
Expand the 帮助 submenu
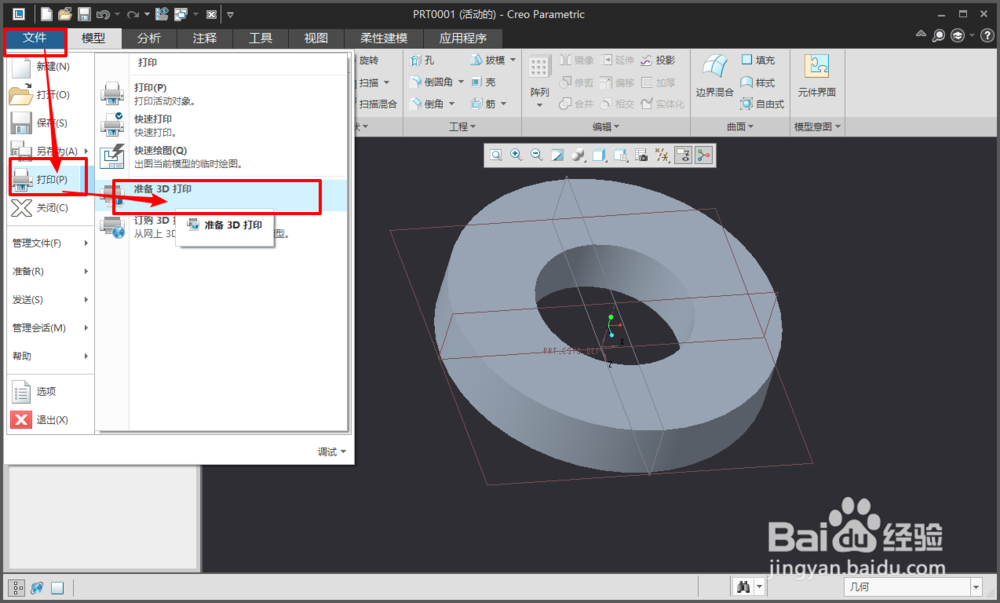[50, 356]
